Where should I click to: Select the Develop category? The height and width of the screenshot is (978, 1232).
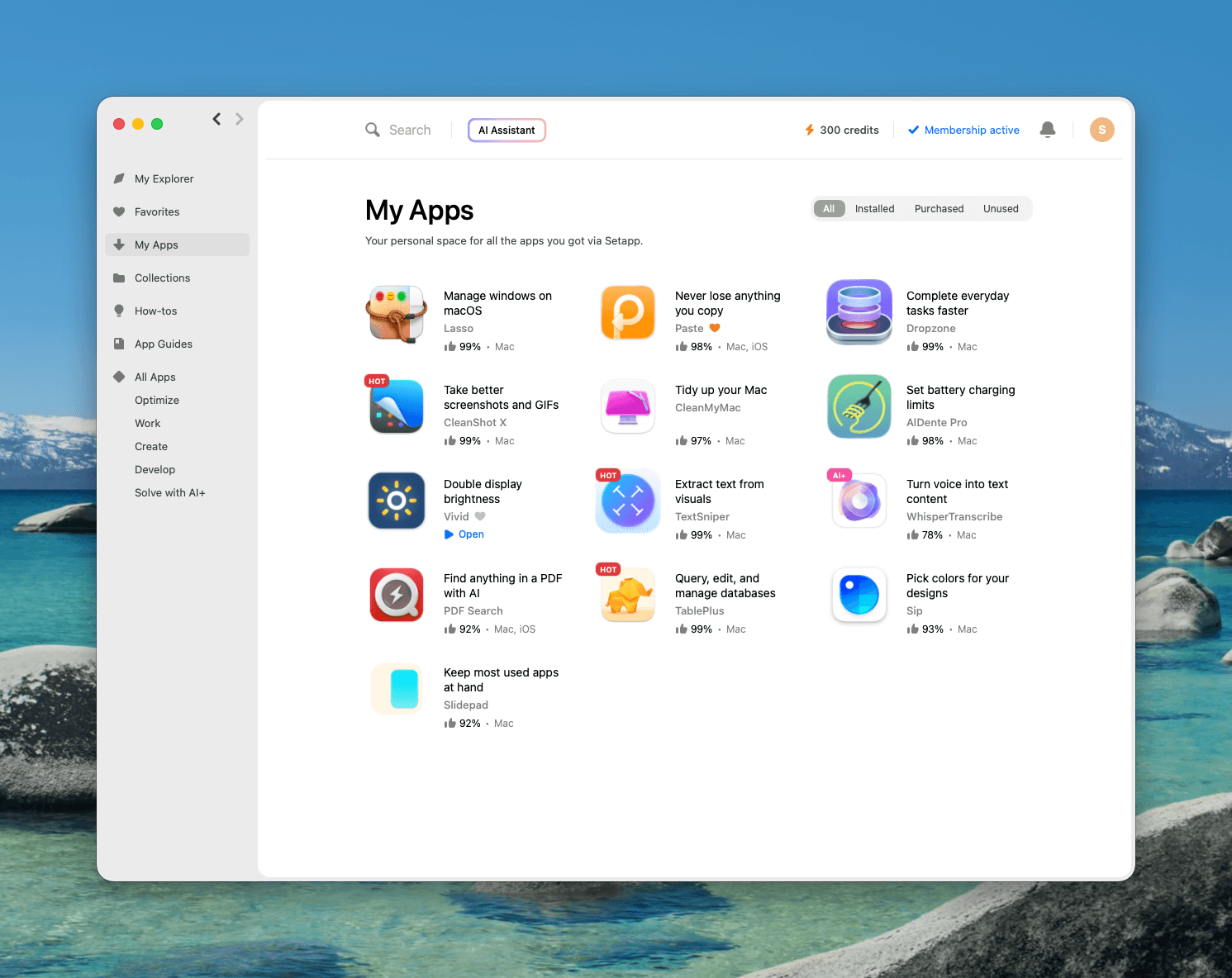pos(155,469)
